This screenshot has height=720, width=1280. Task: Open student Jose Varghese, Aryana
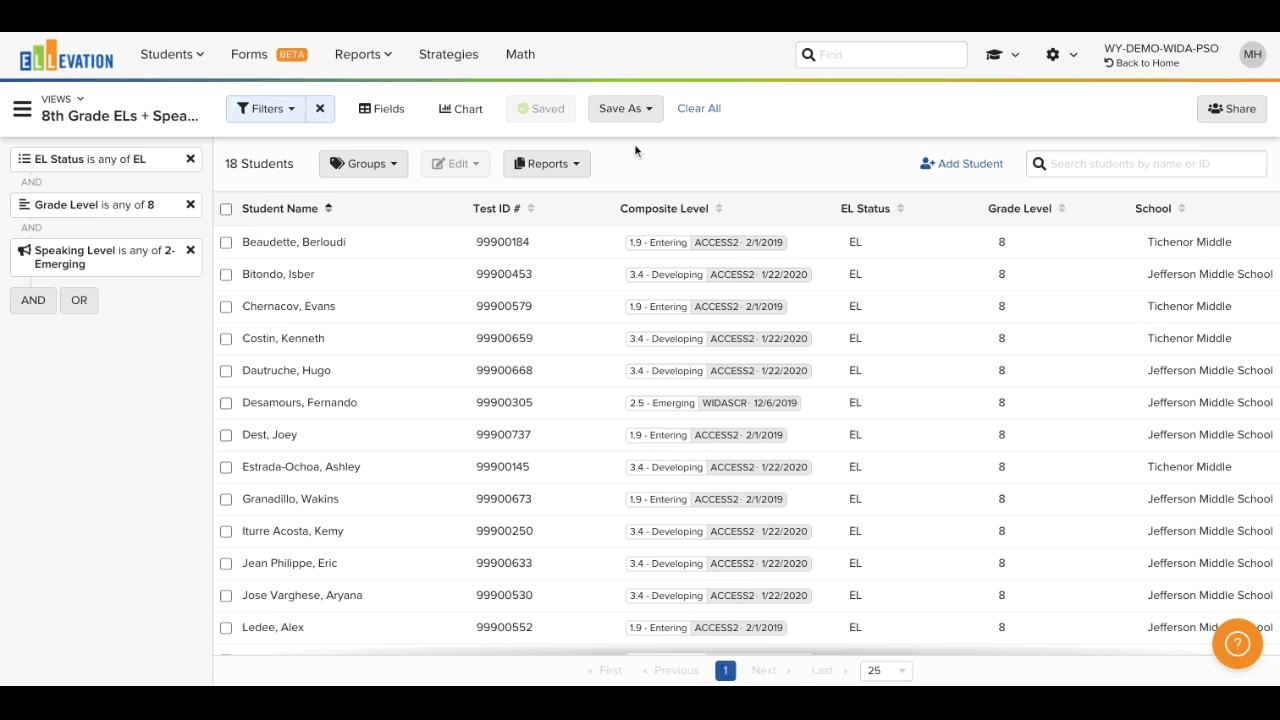(302, 595)
